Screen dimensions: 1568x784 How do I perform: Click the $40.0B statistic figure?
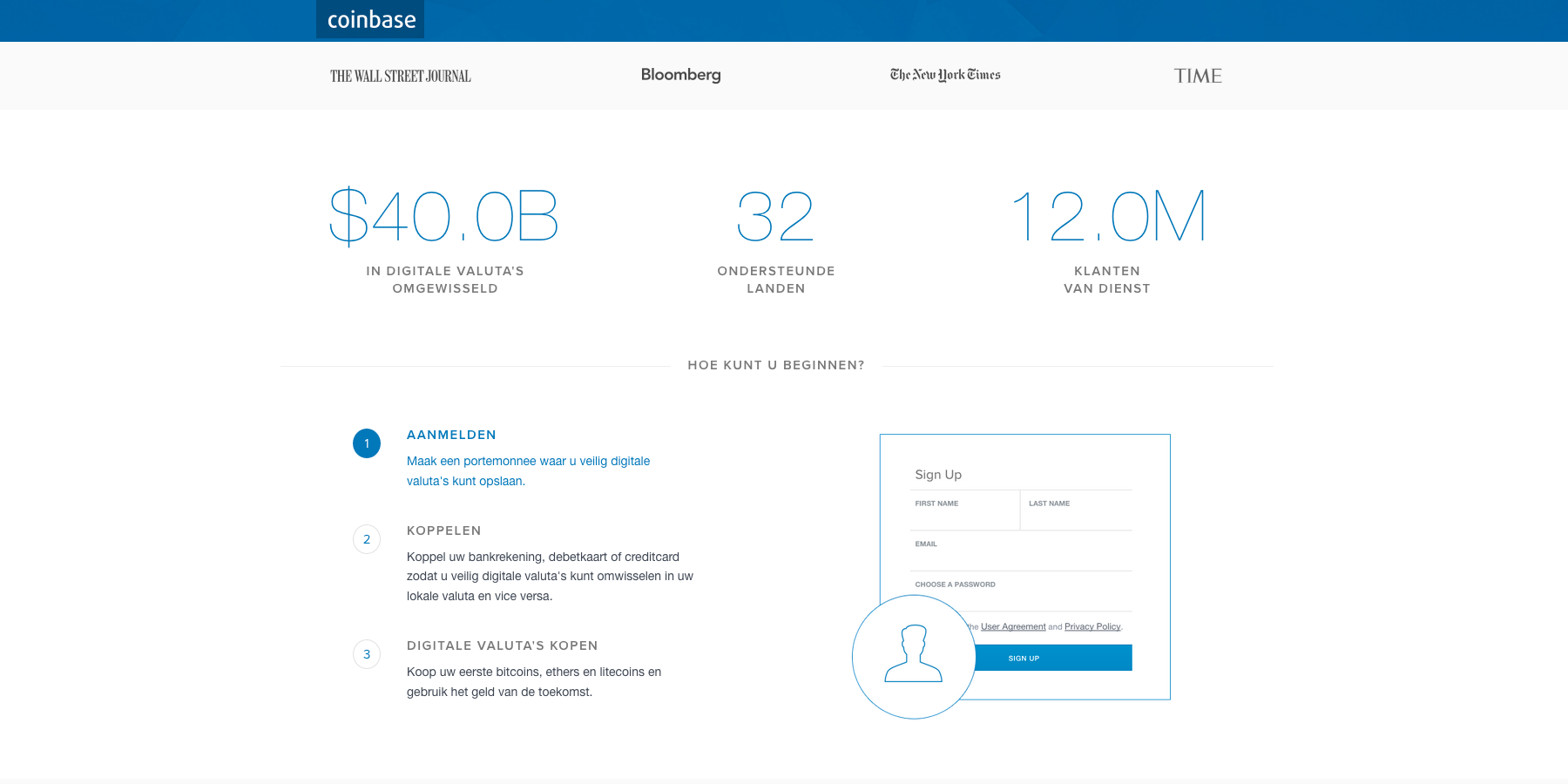[x=444, y=216]
